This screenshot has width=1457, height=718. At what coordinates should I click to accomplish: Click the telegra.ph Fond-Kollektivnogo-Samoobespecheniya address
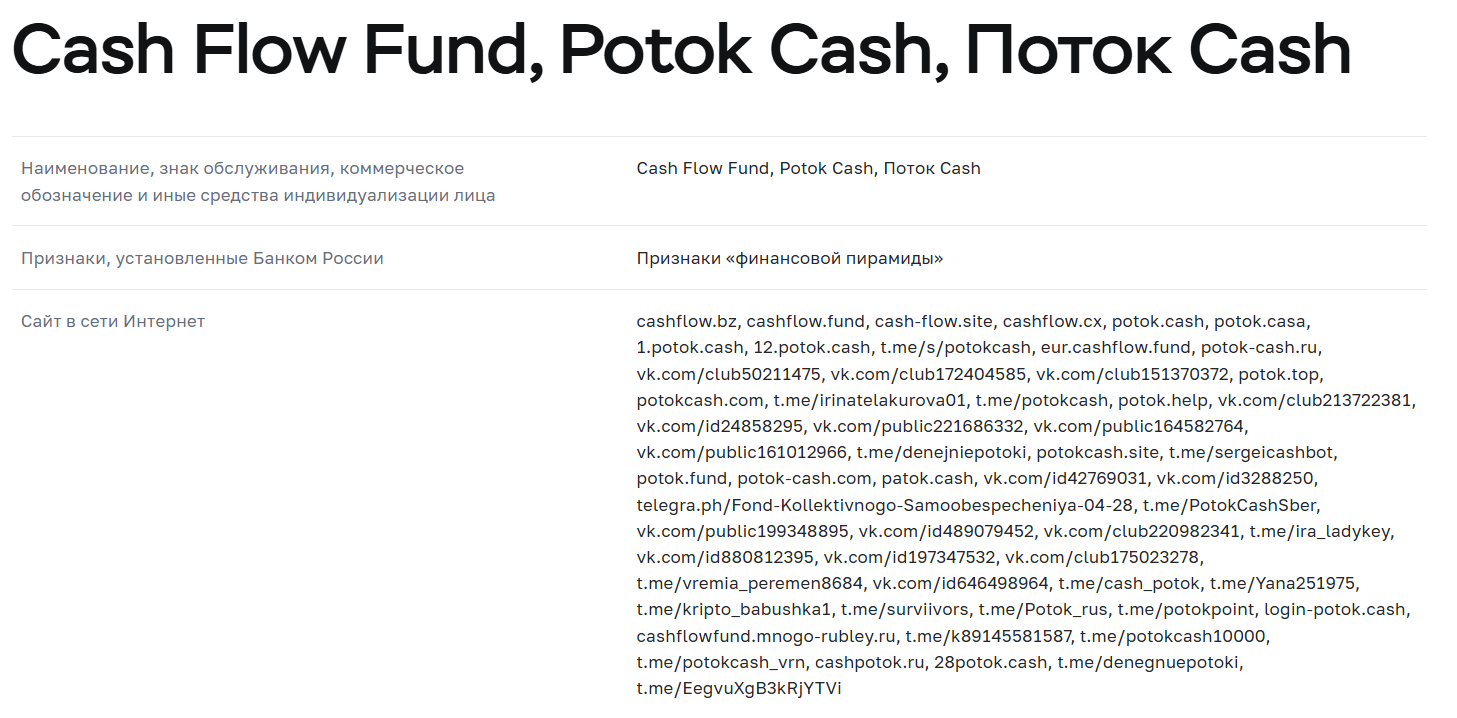[885, 505]
